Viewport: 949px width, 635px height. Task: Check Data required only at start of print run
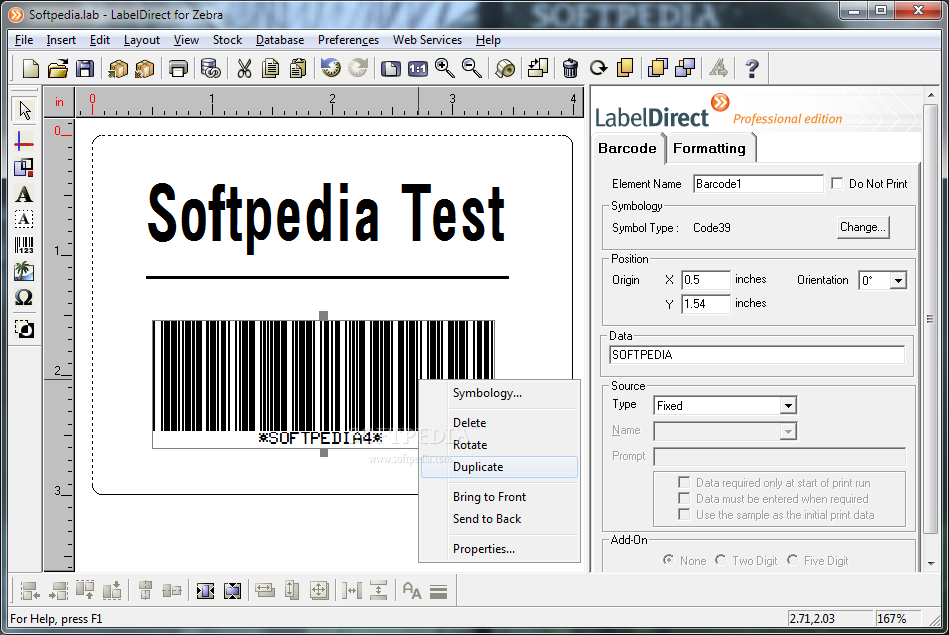click(684, 482)
